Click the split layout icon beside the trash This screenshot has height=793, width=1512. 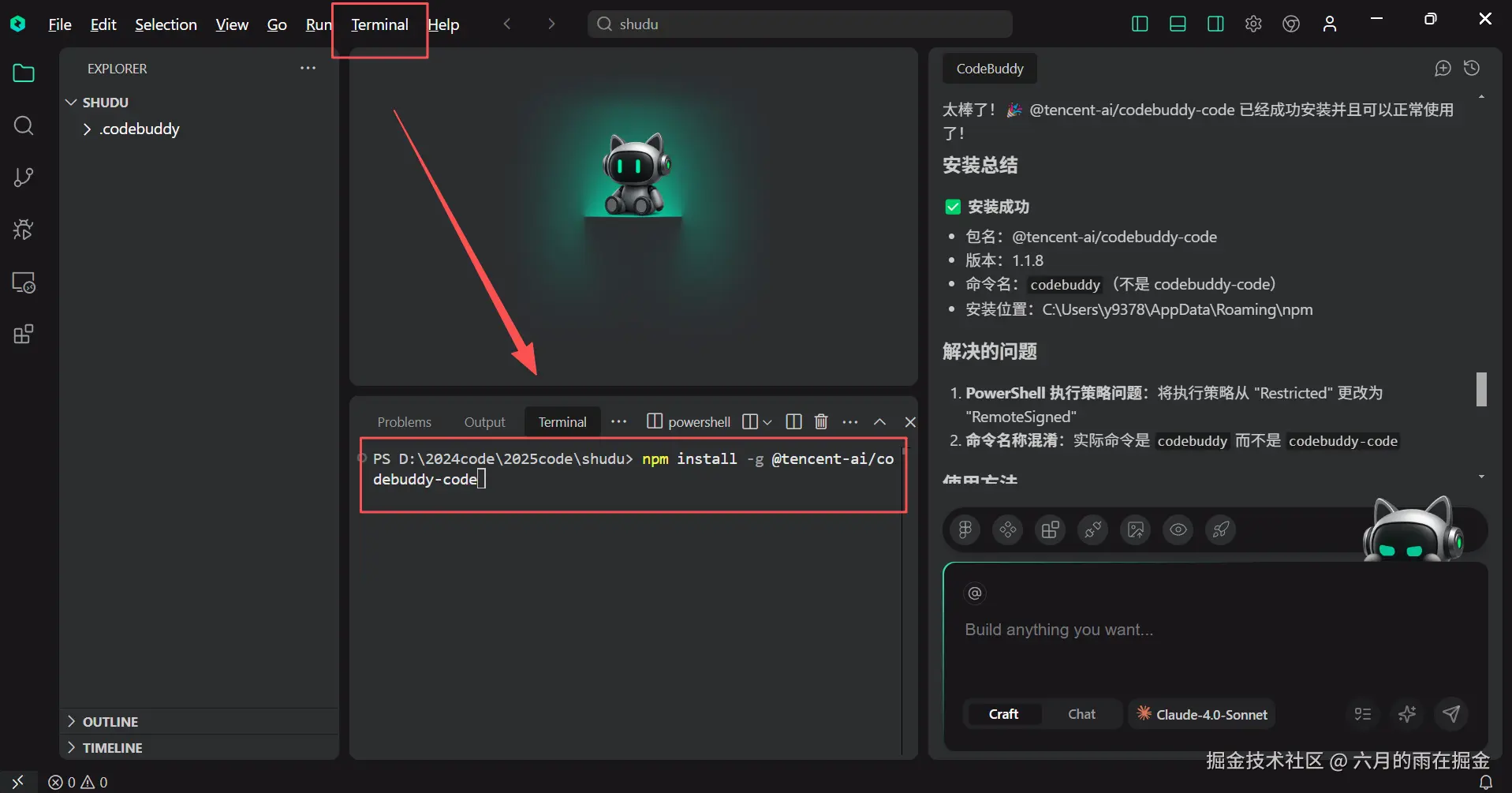[793, 422]
